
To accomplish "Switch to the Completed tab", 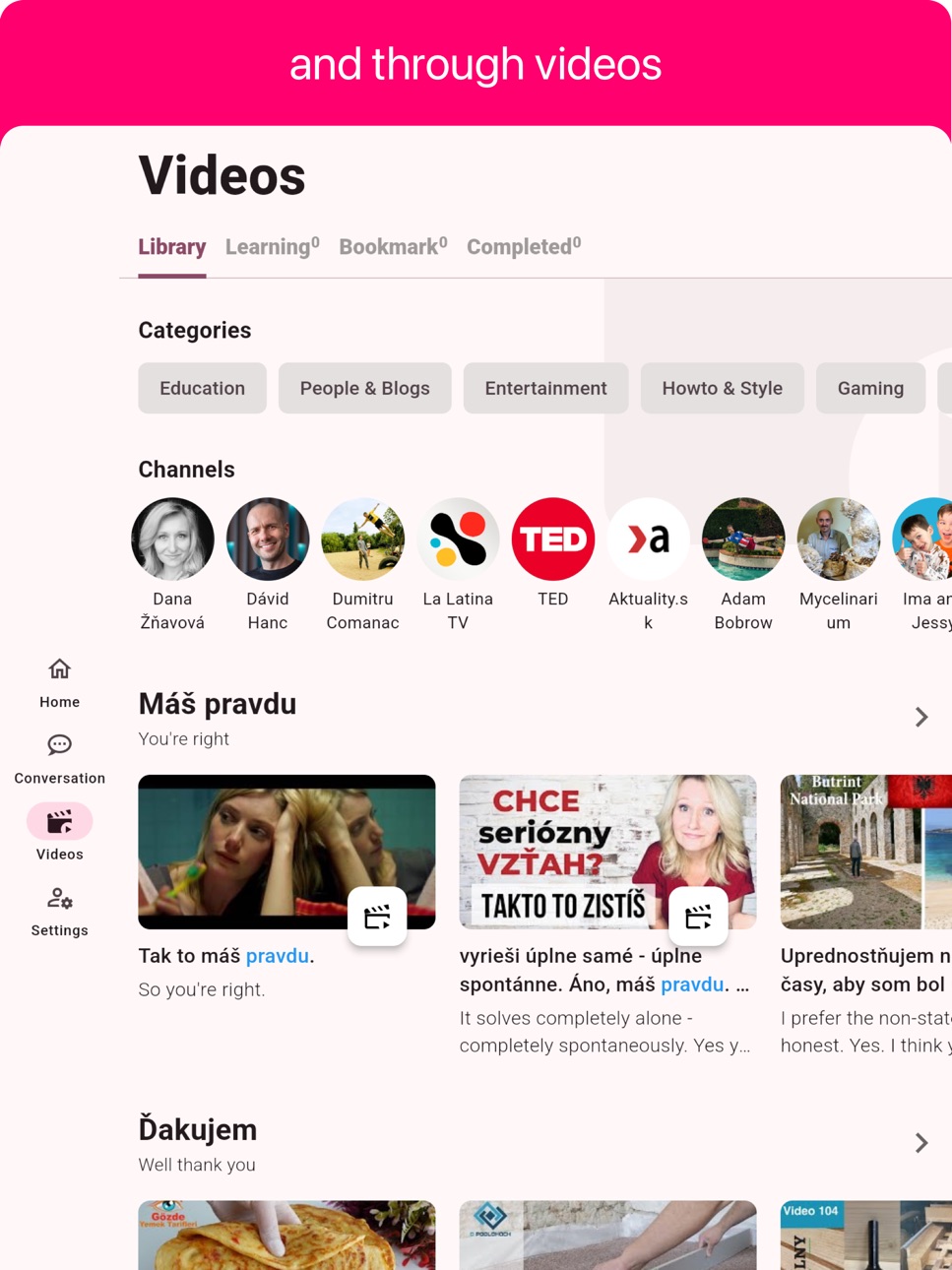I will [x=524, y=247].
